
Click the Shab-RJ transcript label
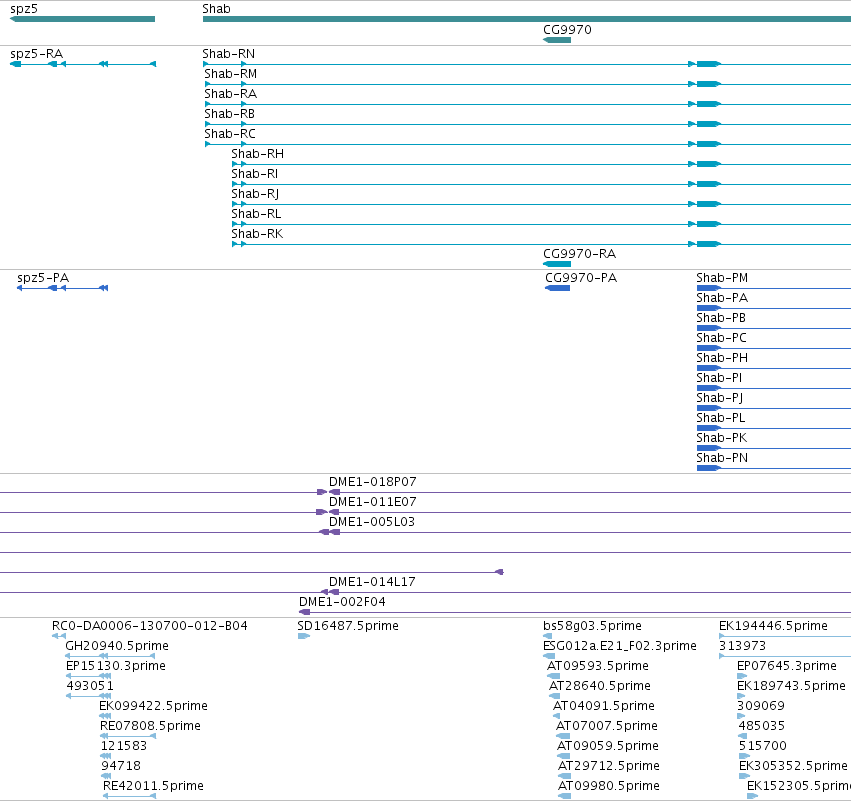(x=255, y=194)
